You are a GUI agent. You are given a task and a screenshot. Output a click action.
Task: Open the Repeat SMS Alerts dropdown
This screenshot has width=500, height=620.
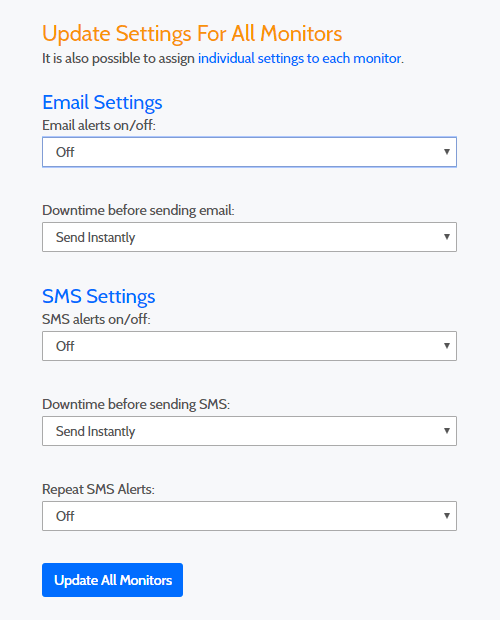(249, 516)
